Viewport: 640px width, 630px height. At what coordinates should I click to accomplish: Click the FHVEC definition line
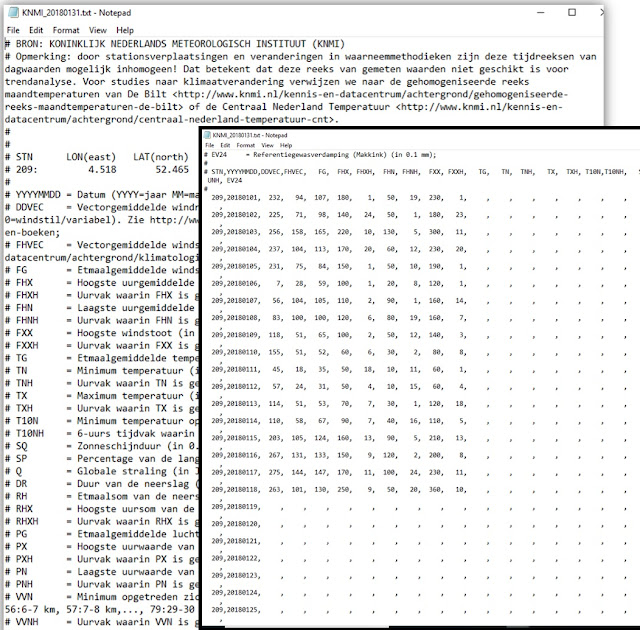pos(102,245)
